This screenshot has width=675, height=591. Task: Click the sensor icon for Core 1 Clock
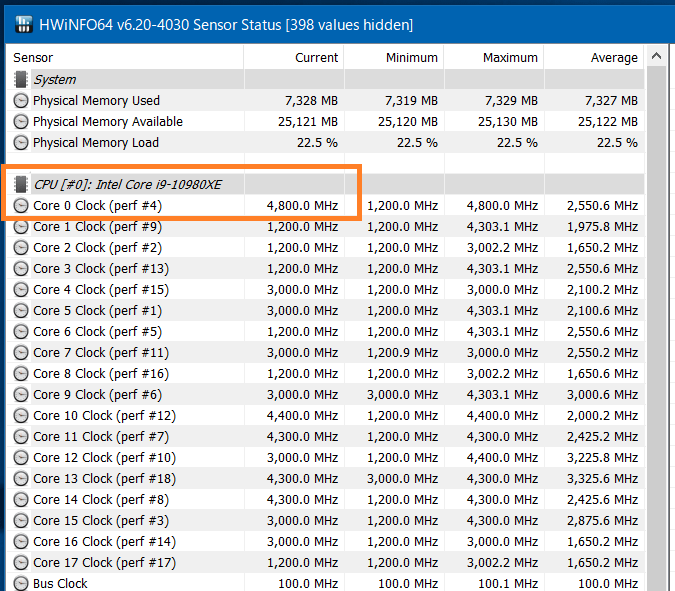tap(21, 226)
